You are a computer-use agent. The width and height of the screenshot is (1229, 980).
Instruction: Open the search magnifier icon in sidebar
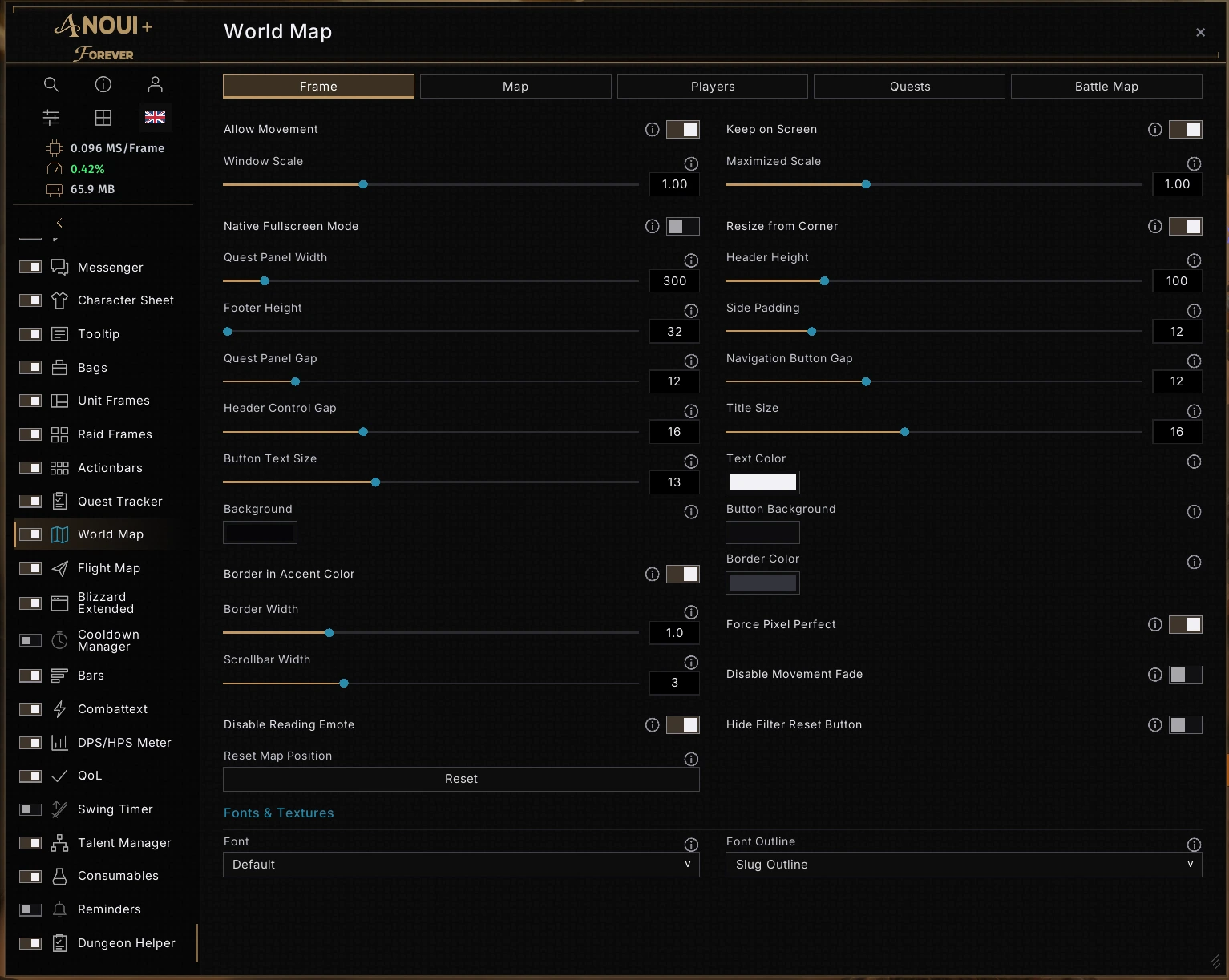point(51,84)
